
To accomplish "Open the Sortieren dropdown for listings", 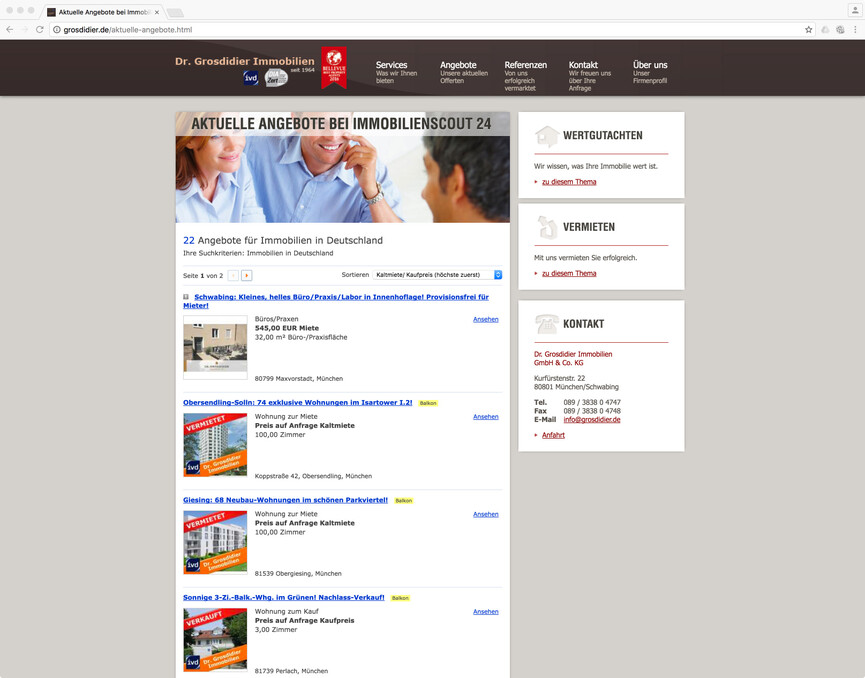I will coord(437,274).
